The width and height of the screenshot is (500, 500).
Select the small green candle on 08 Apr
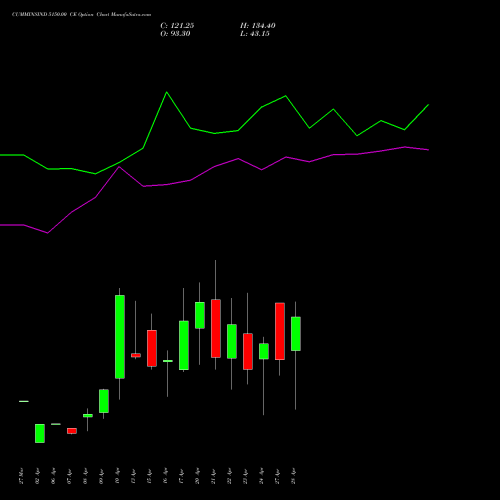tap(88, 416)
